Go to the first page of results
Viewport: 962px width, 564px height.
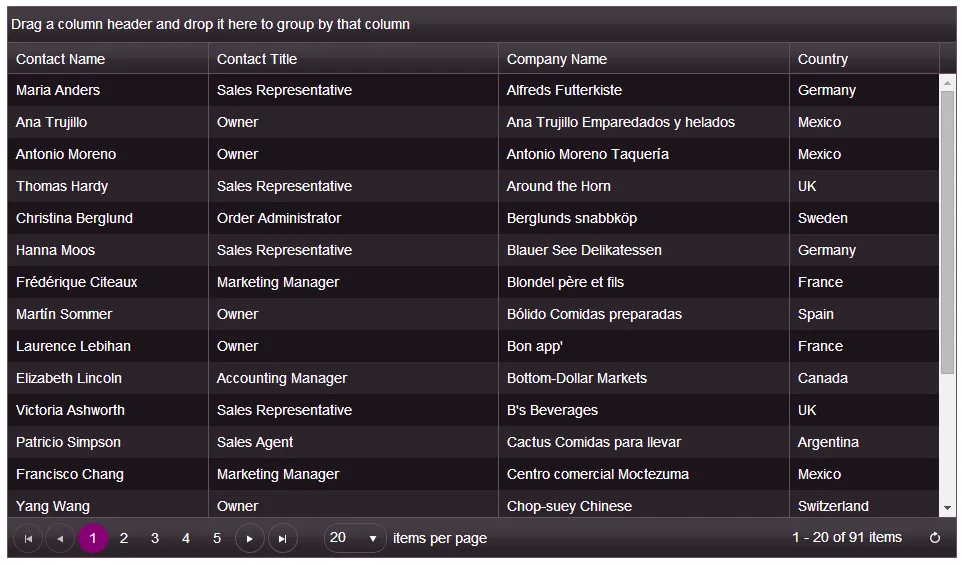28,539
